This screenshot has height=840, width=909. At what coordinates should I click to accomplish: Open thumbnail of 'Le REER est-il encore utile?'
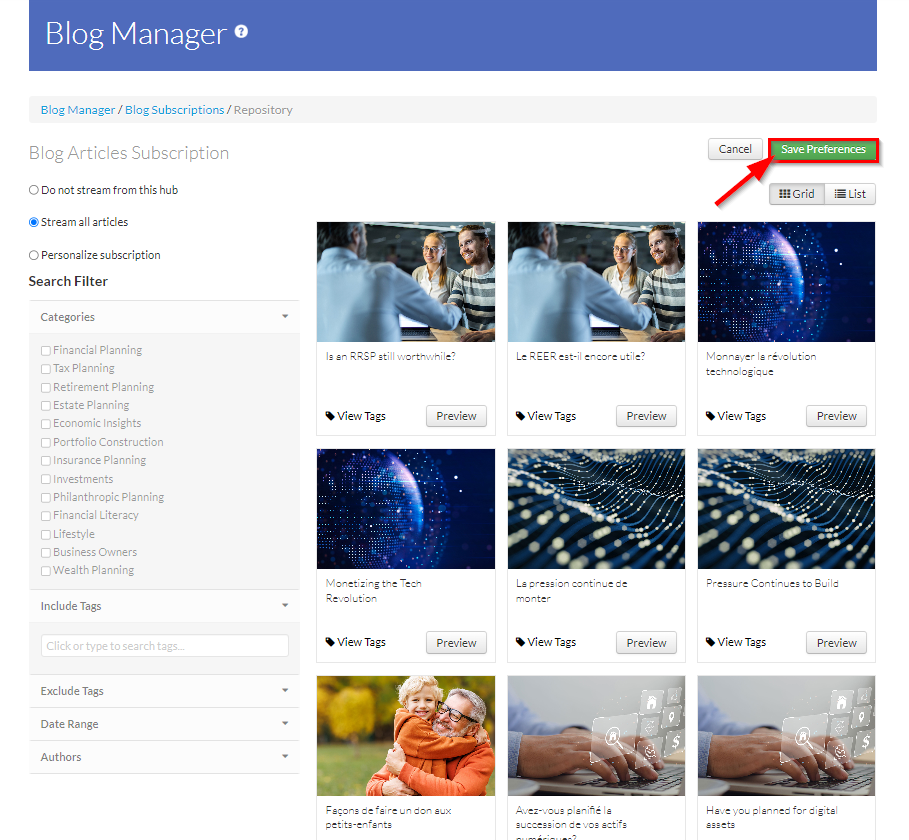click(596, 282)
